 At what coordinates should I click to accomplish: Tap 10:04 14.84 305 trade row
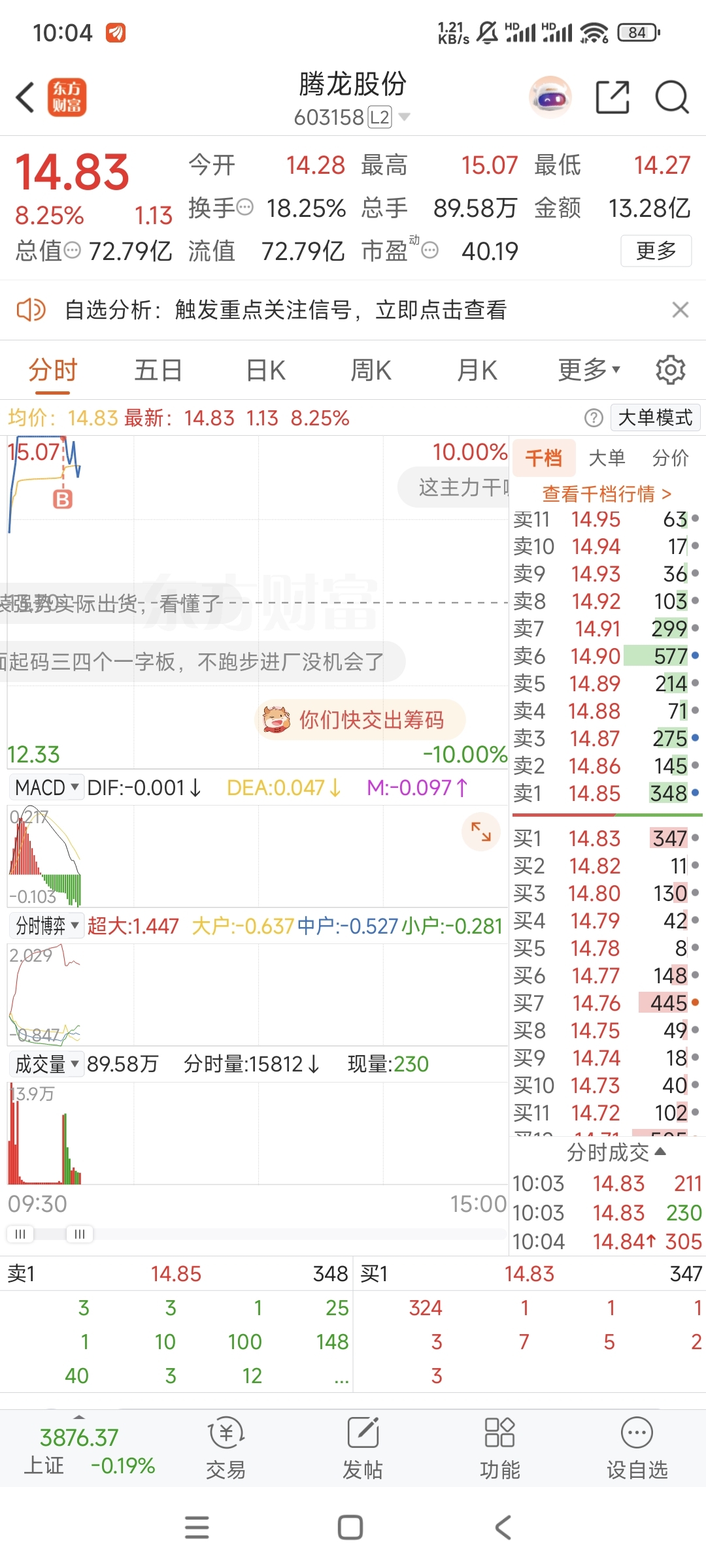click(x=607, y=1241)
